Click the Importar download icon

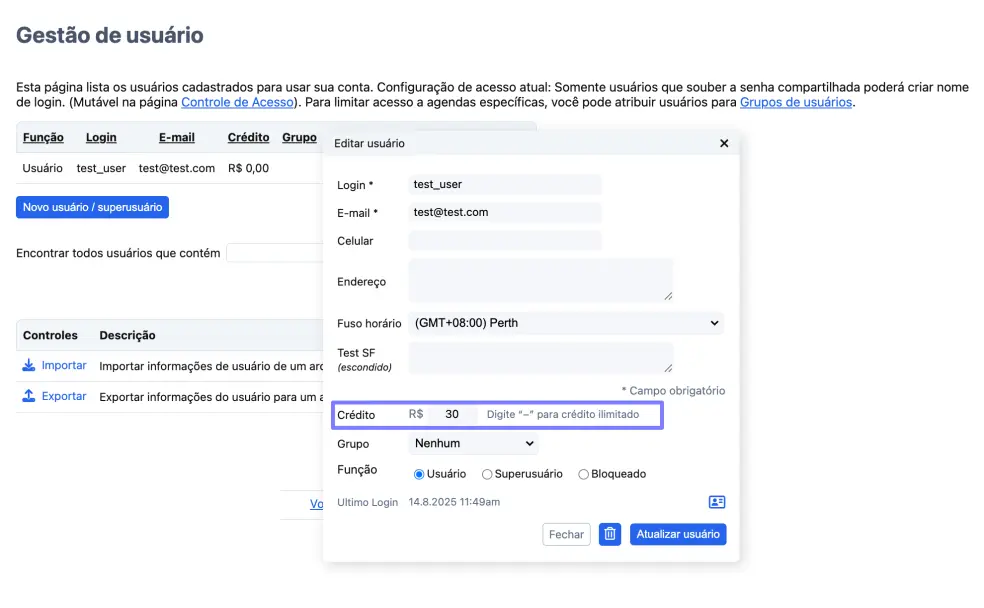[29, 365]
